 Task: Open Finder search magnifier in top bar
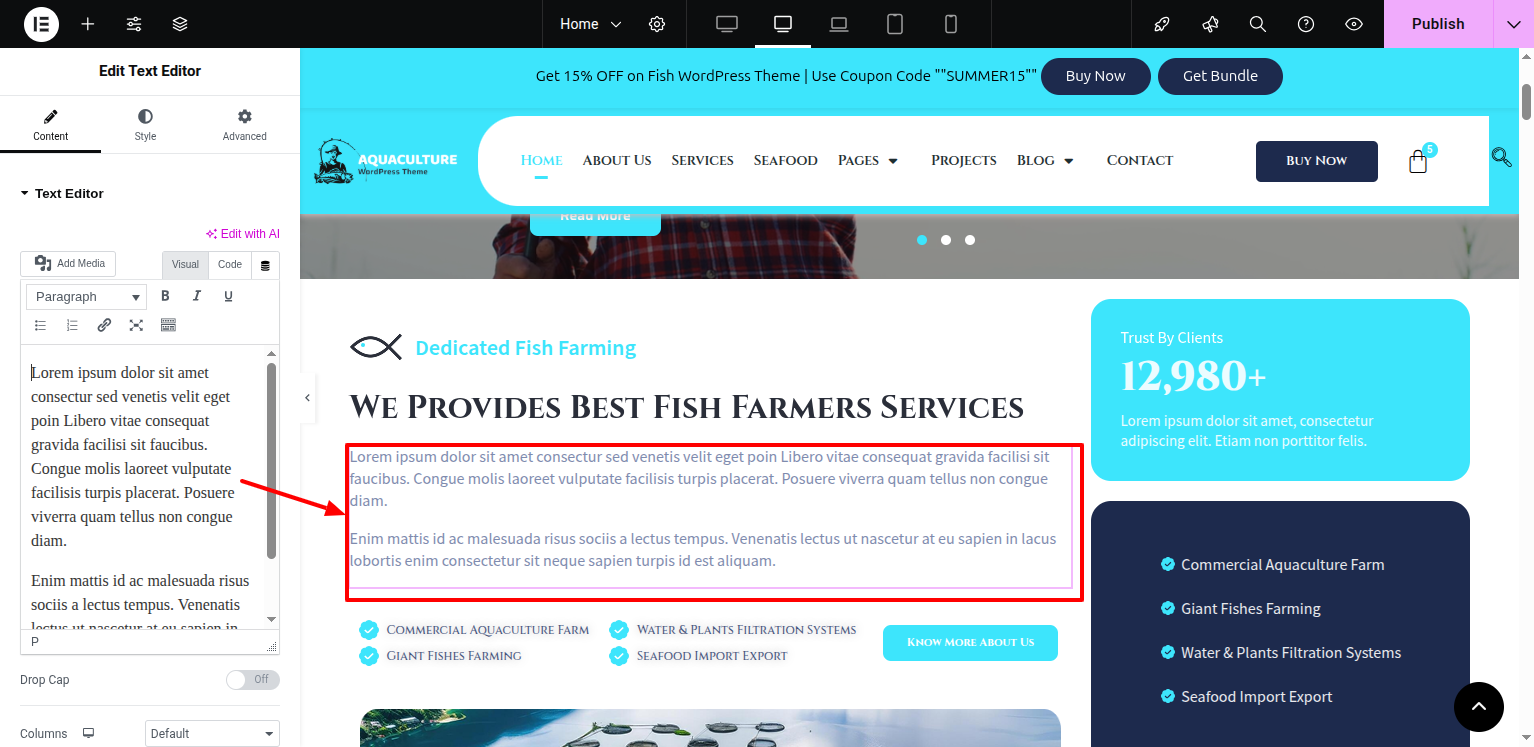pos(1258,24)
